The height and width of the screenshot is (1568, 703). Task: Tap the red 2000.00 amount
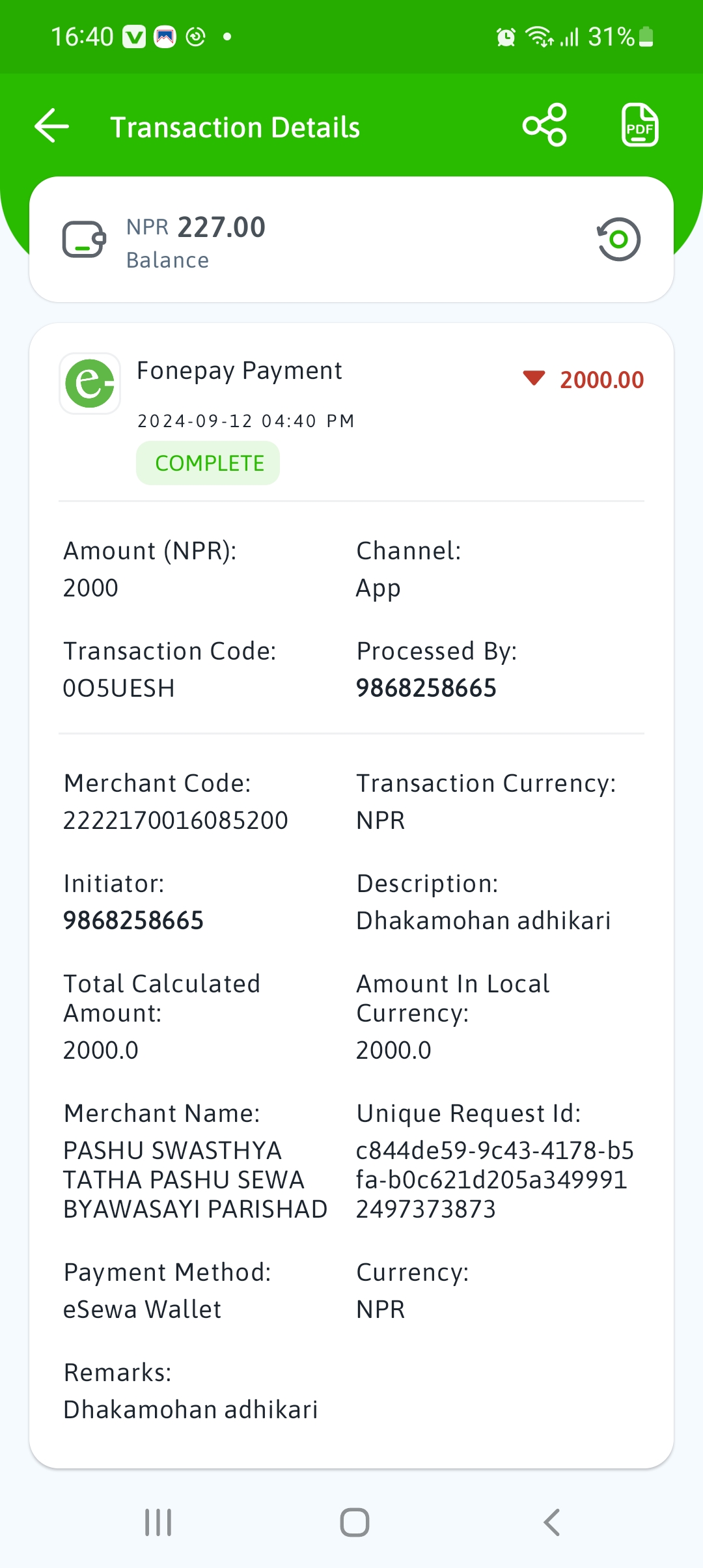[602, 380]
